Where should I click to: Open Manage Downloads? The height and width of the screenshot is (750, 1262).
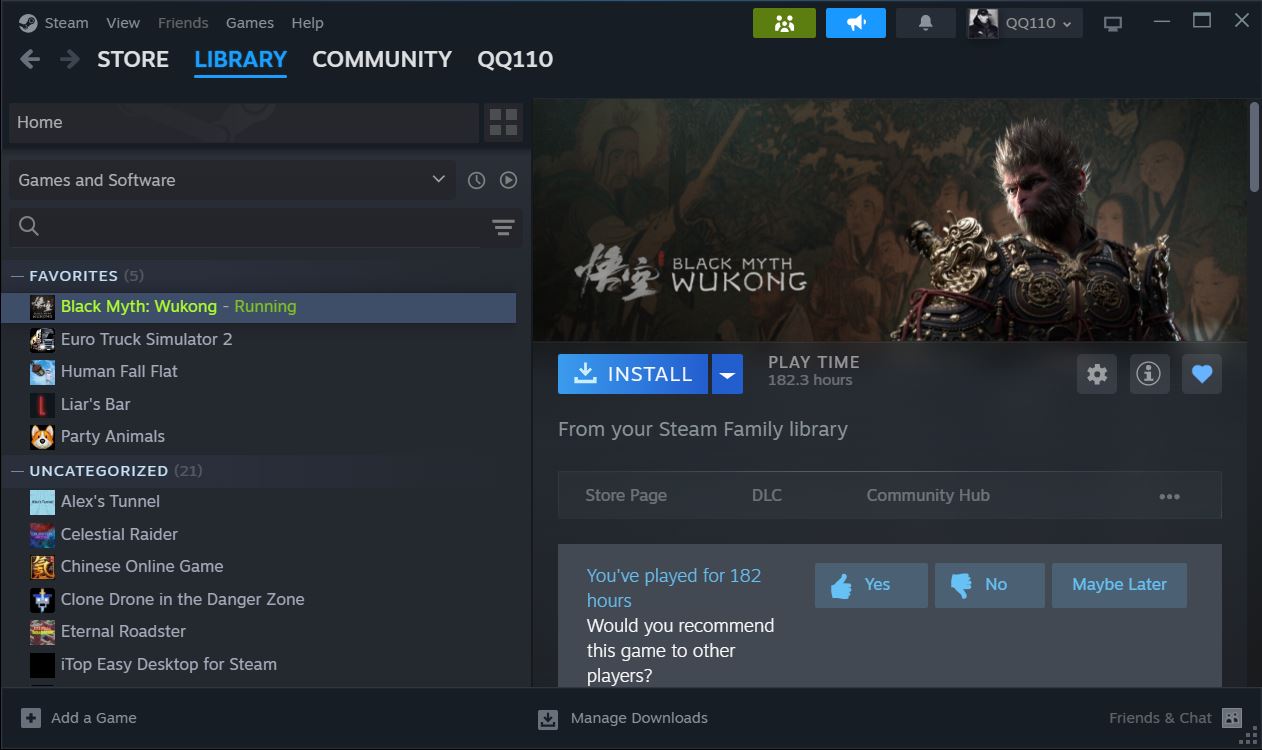pos(623,718)
